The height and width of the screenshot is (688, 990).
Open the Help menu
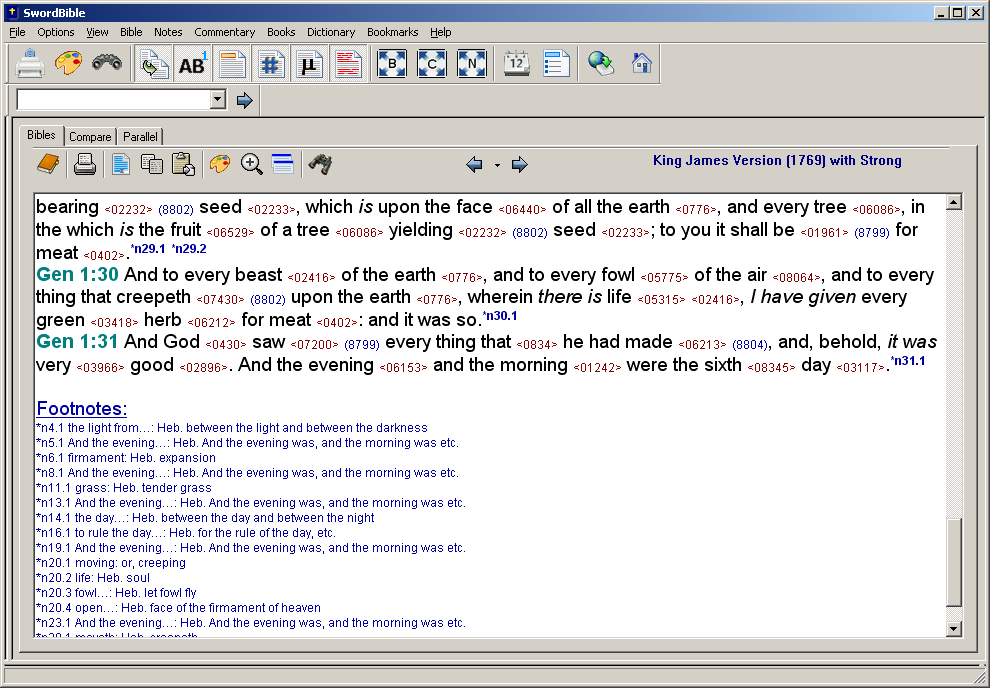[x=441, y=32]
